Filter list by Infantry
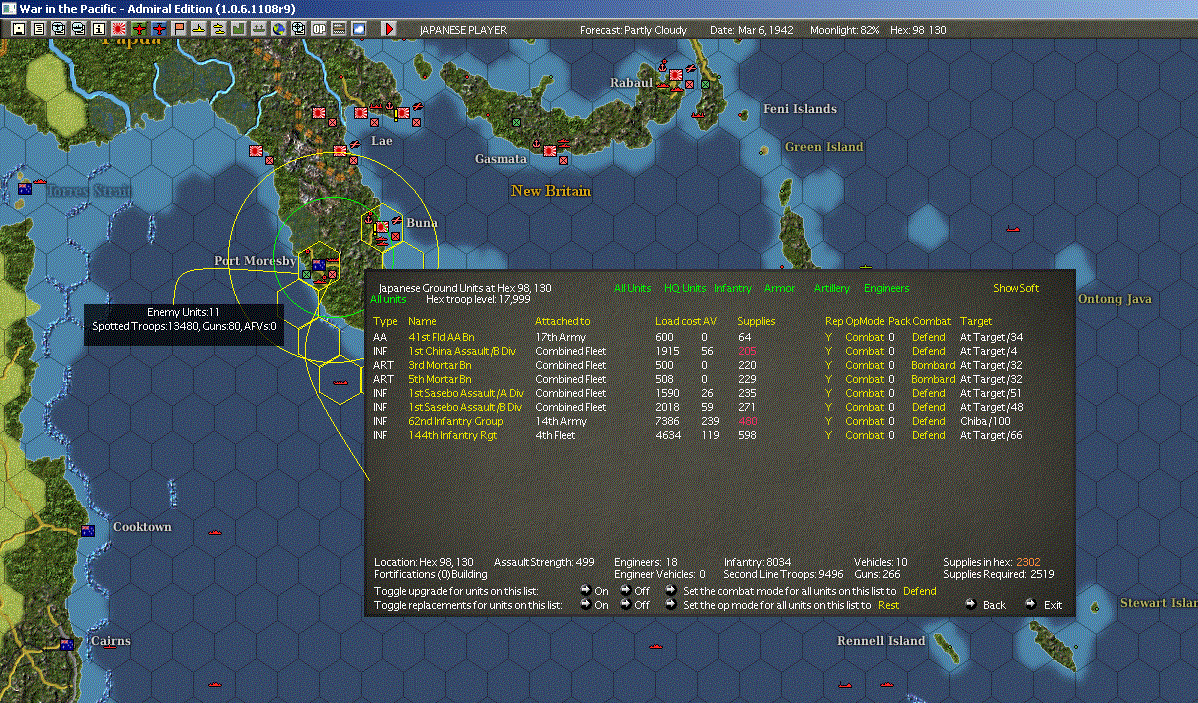Viewport: 1198px width, 703px height. click(x=733, y=288)
